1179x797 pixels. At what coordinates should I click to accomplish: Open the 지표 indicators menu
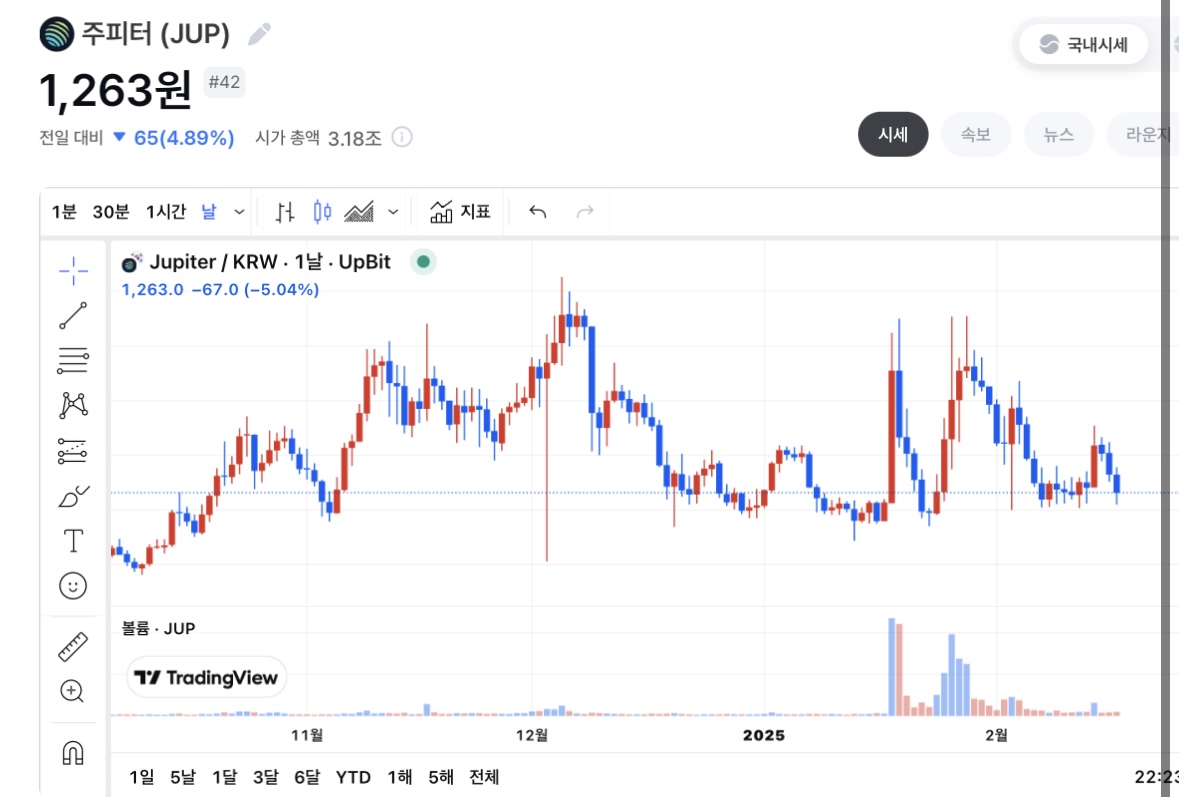[x=460, y=212]
